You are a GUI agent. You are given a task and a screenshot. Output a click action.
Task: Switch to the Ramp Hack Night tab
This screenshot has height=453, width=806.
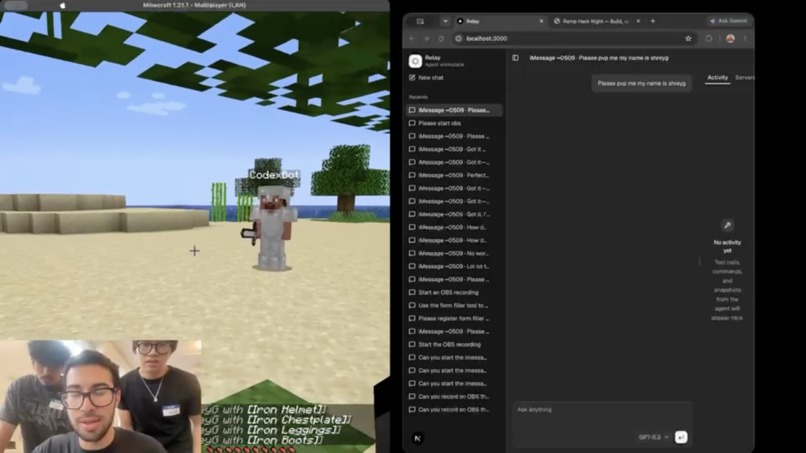click(x=596, y=21)
